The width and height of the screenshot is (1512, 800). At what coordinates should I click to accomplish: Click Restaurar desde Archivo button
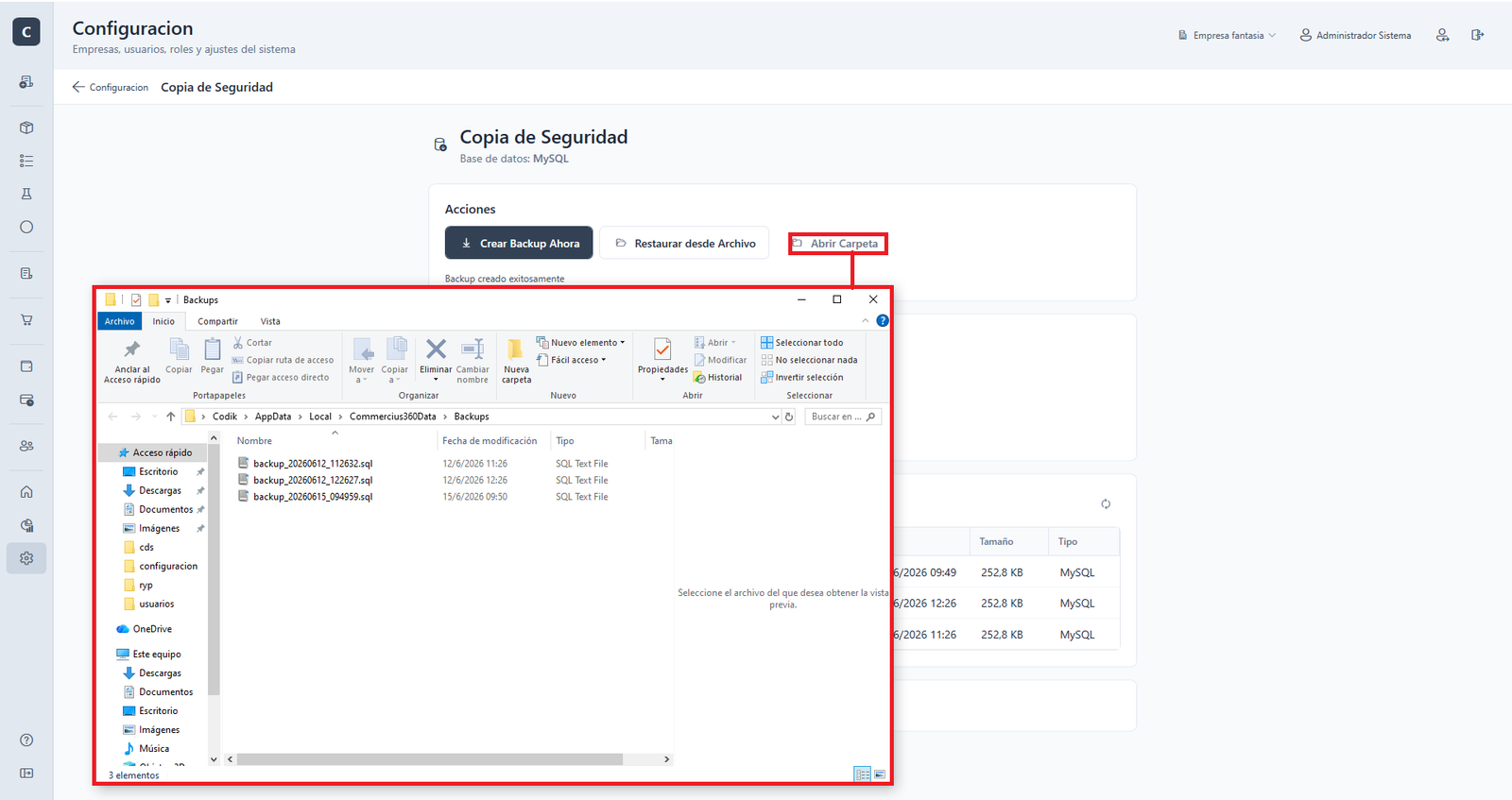684,243
